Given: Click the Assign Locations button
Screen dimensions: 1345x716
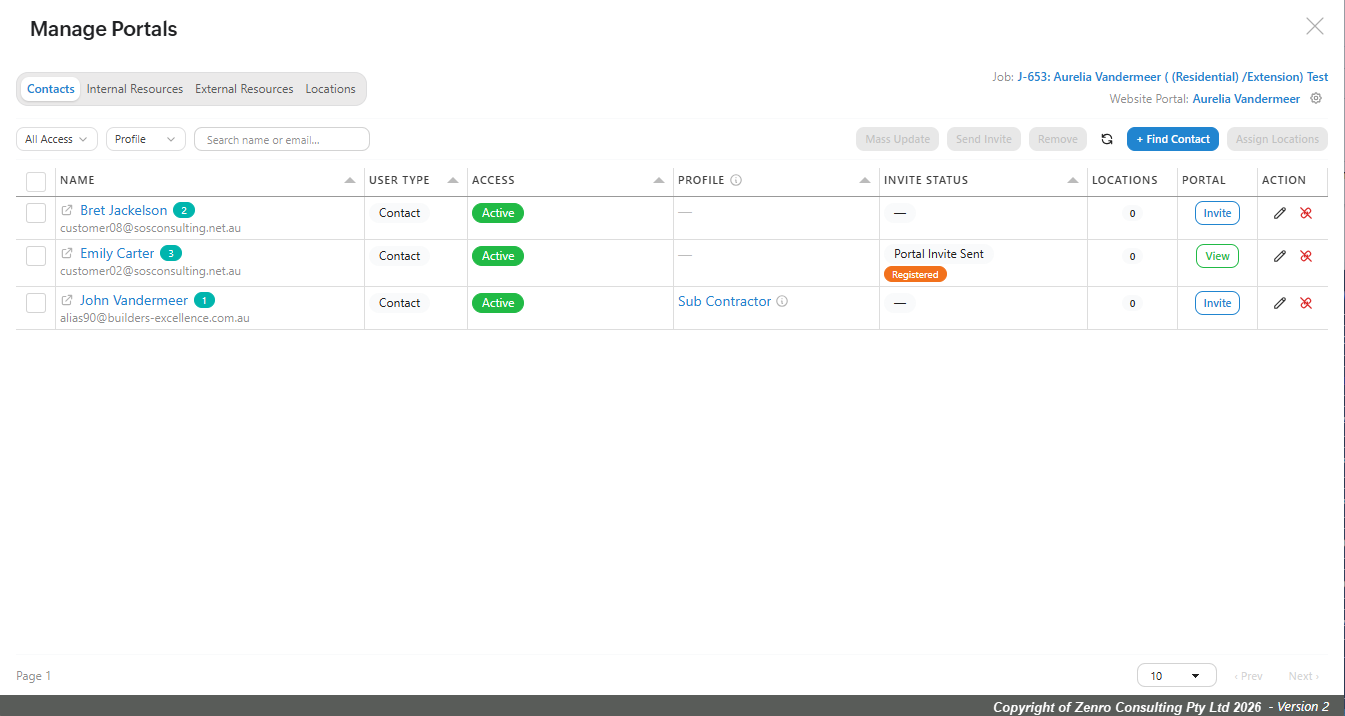Looking at the screenshot, I should click(1277, 139).
